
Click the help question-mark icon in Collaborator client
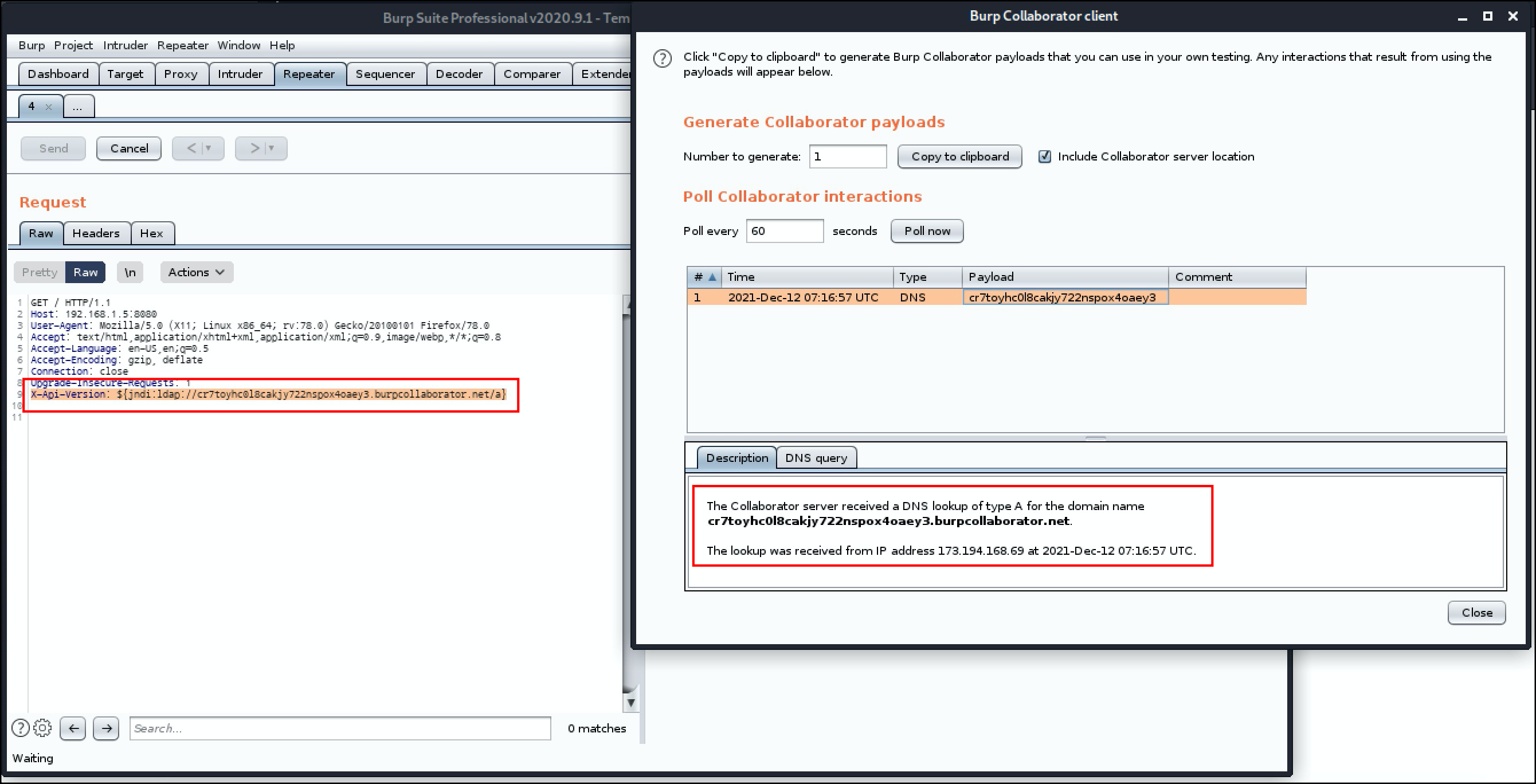point(662,58)
